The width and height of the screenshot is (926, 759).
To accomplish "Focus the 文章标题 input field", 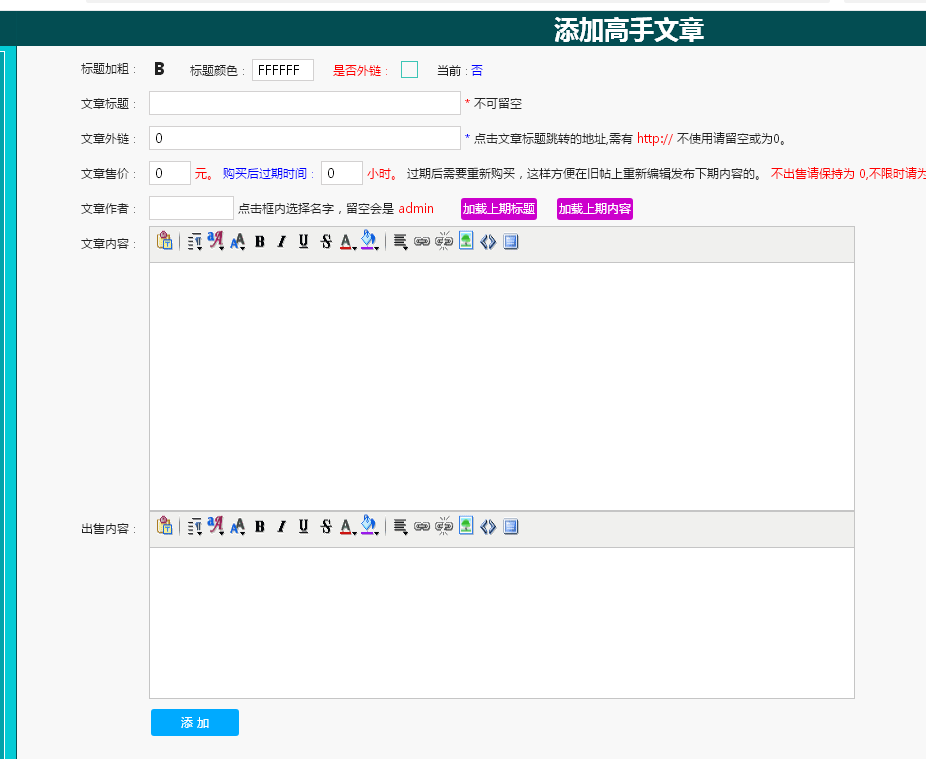I will (x=305, y=103).
